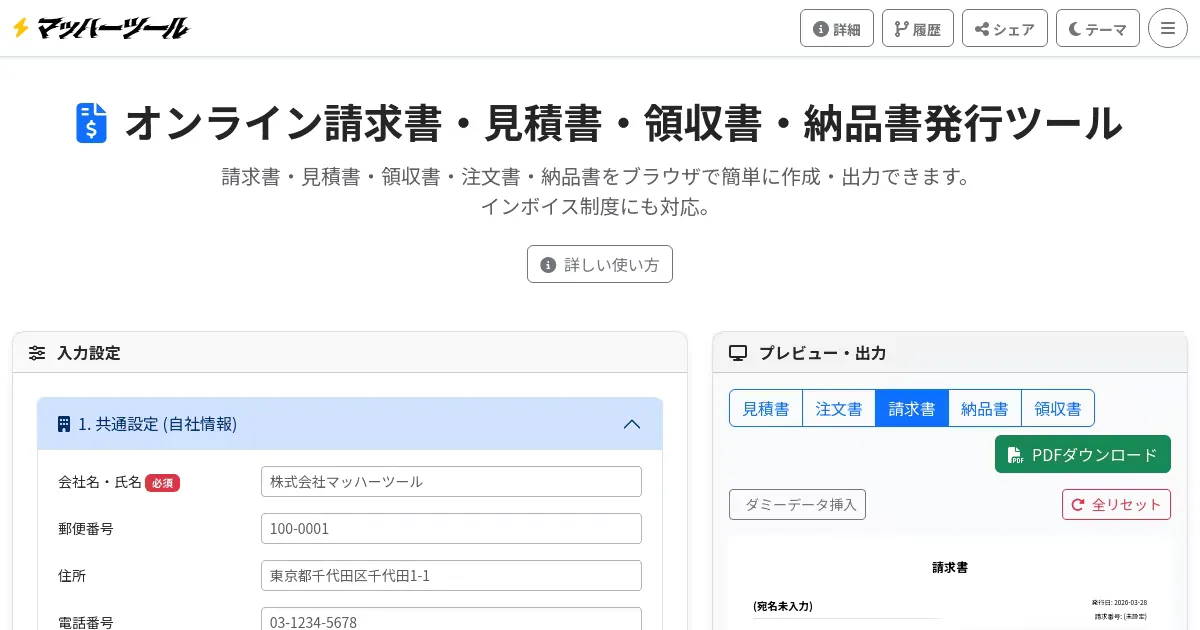Select the 領収書 tab

(1058, 408)
